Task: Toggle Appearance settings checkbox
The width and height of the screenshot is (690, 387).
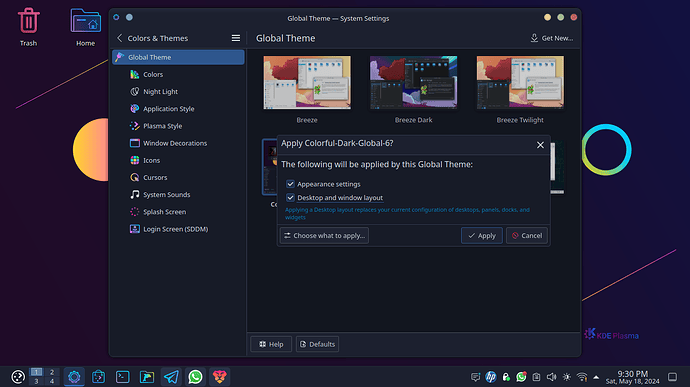Action: pos(290,184)
